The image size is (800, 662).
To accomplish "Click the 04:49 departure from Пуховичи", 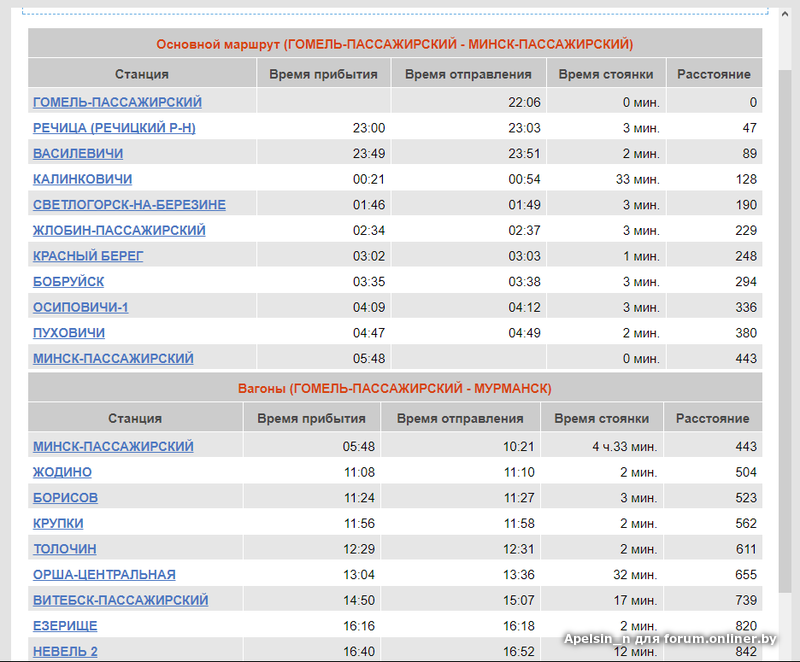I will tap(524, 333).
